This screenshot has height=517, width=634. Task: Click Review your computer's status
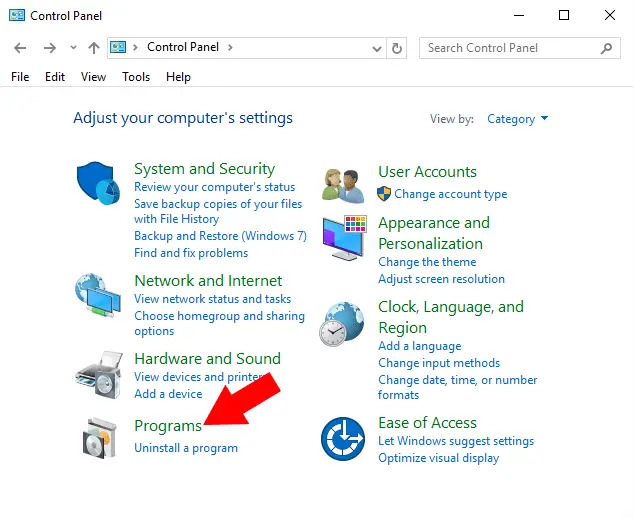(x=215, y=187)
